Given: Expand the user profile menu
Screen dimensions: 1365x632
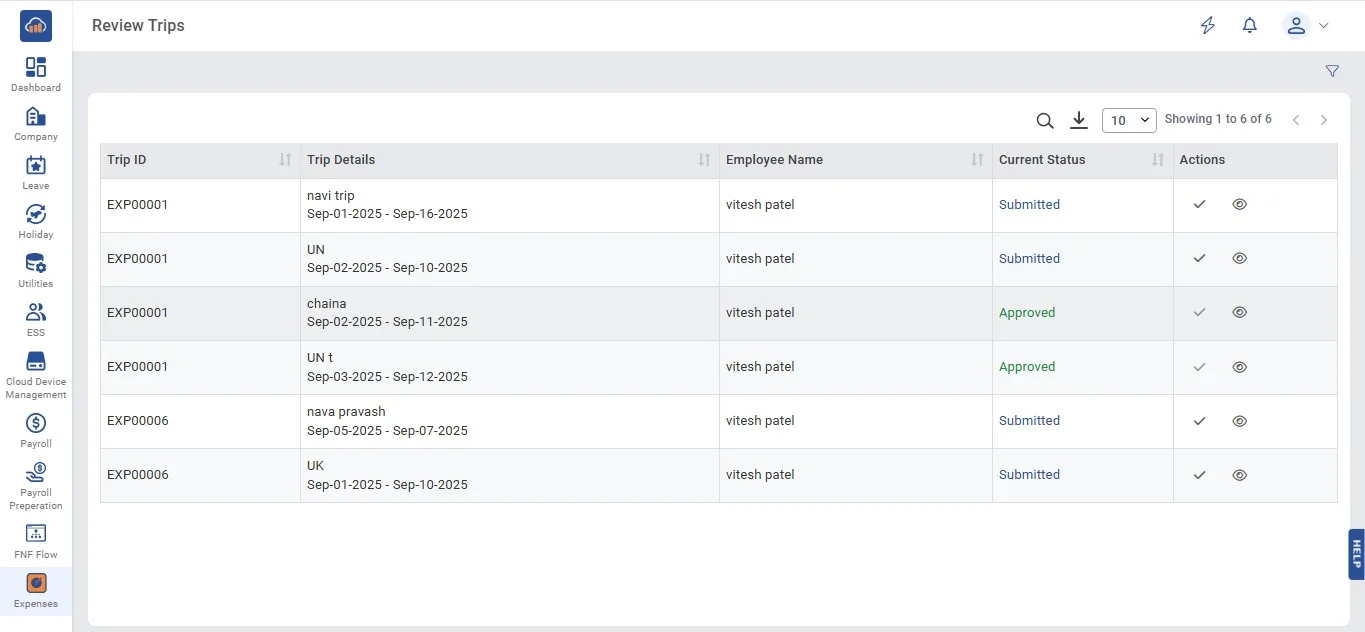Looking at the screenshot, I should click(1305, 26).
